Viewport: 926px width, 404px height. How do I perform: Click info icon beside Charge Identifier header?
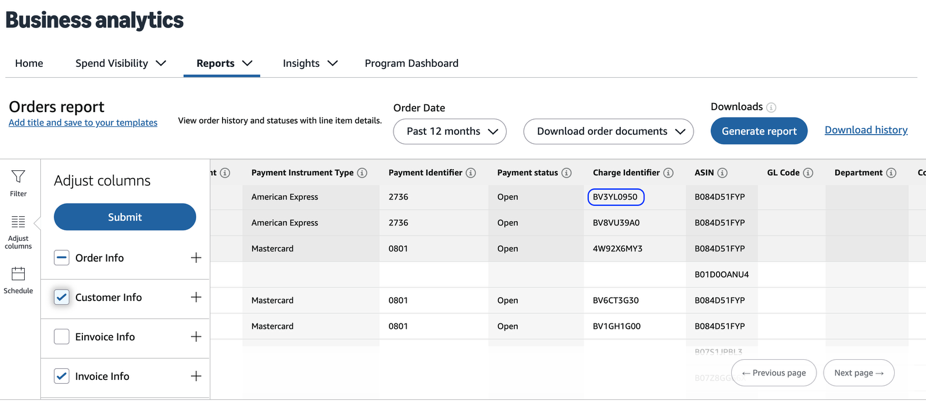point(669,173)
